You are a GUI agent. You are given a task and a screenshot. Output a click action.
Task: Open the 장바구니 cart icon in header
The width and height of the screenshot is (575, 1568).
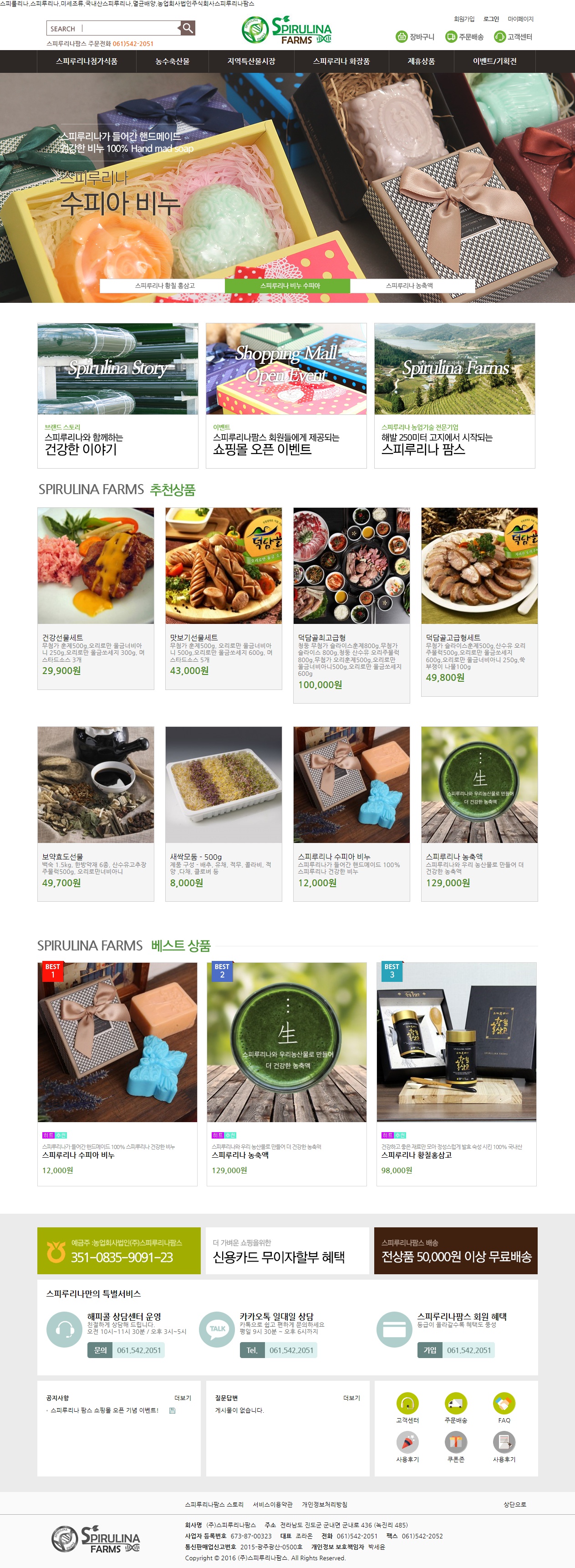click(402, 36)
